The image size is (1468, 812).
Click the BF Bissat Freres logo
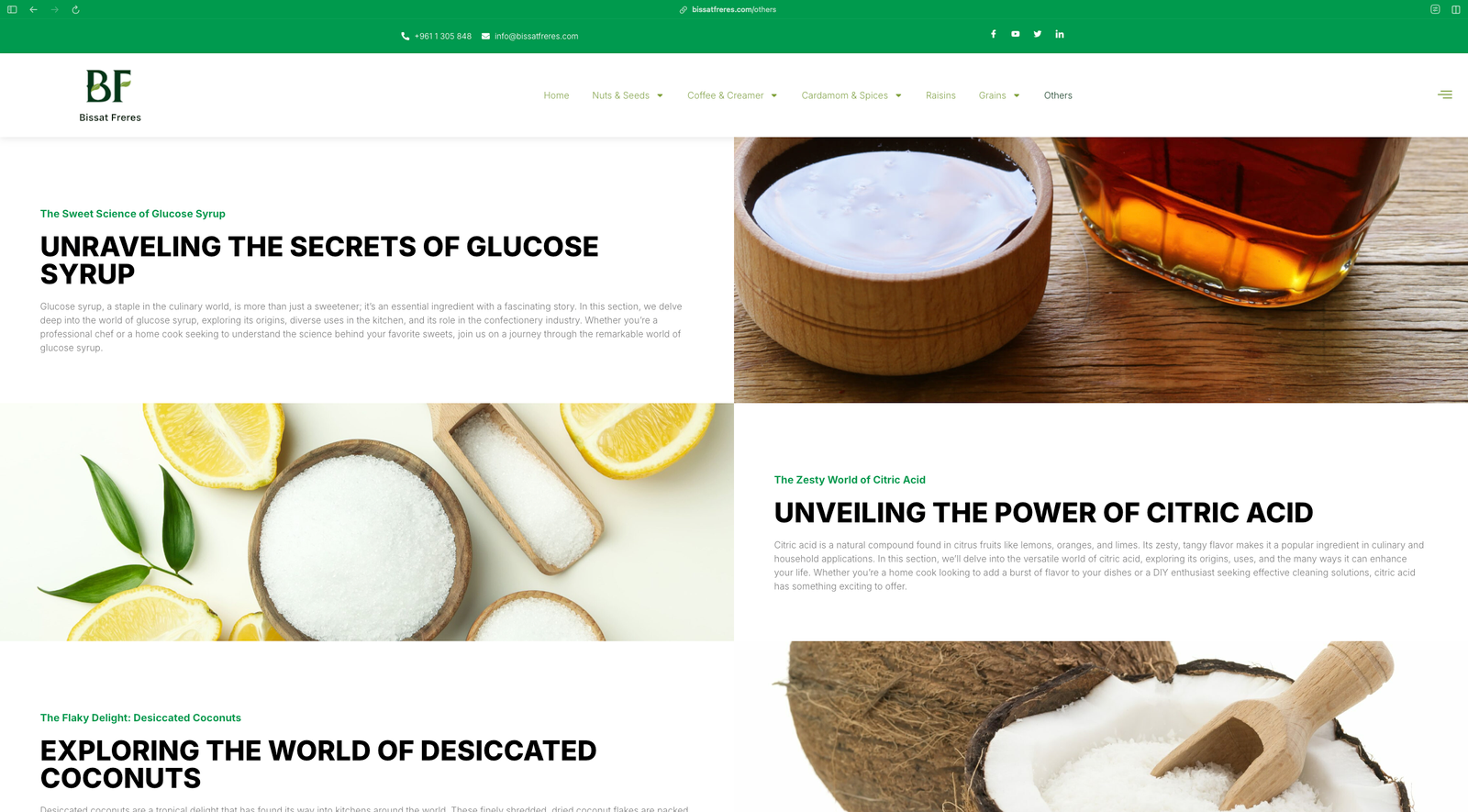pos(110,95)
